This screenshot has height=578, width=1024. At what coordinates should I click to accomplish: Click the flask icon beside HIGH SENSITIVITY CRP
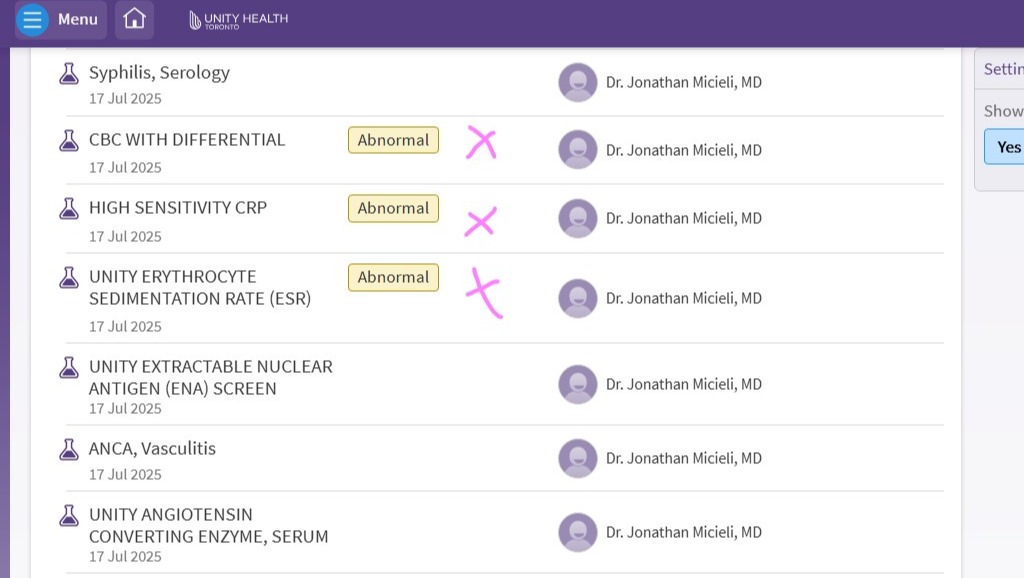click(69, 208)
